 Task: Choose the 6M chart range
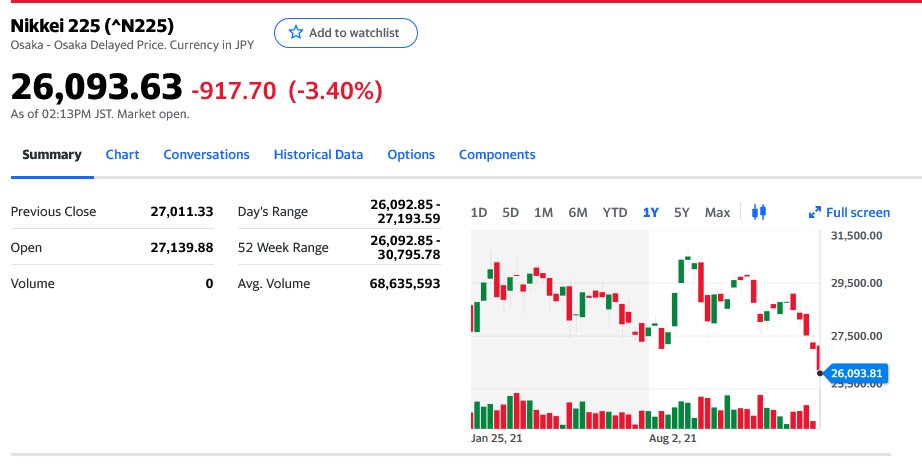click(577, 212)
